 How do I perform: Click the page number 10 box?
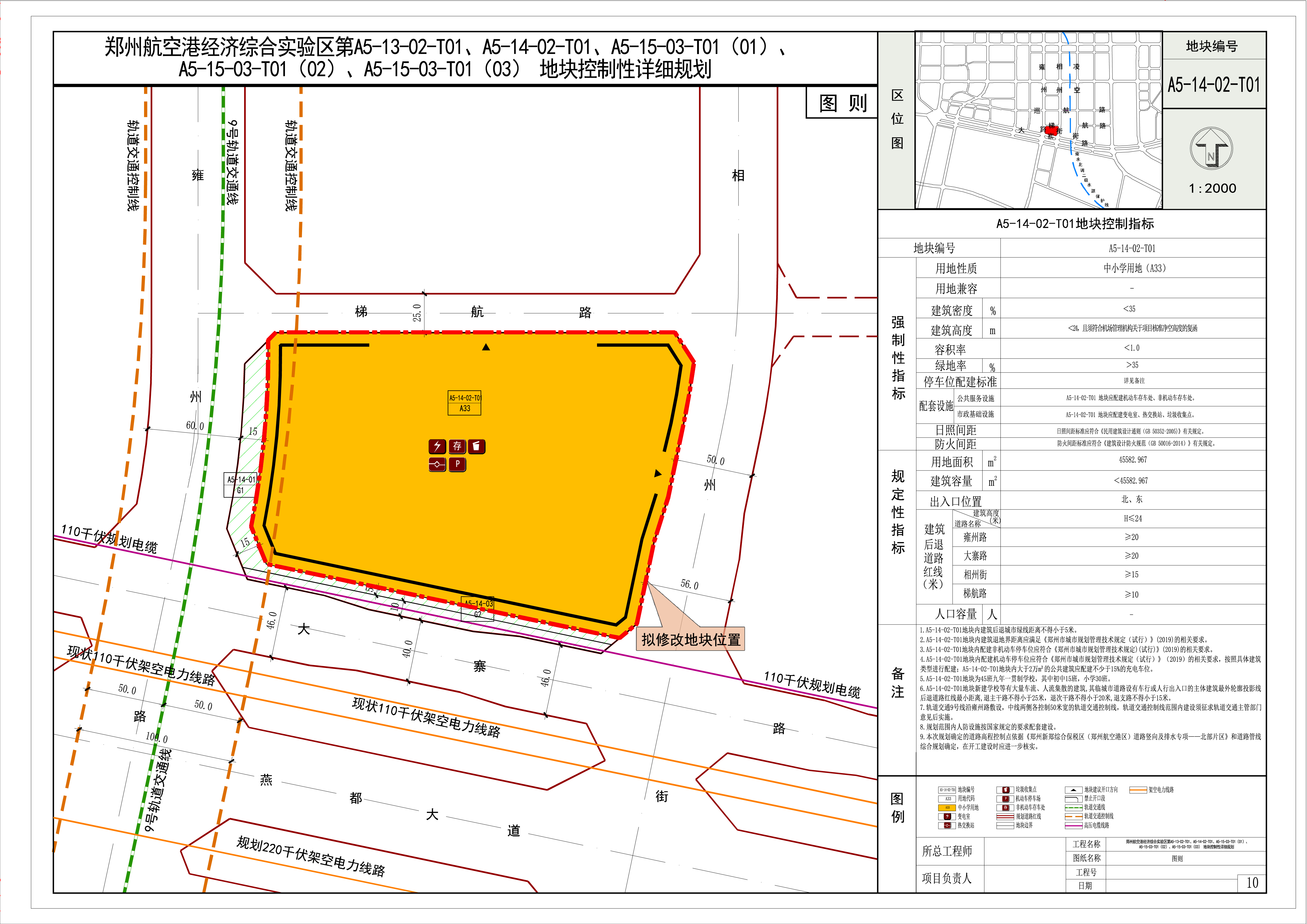1252,882
